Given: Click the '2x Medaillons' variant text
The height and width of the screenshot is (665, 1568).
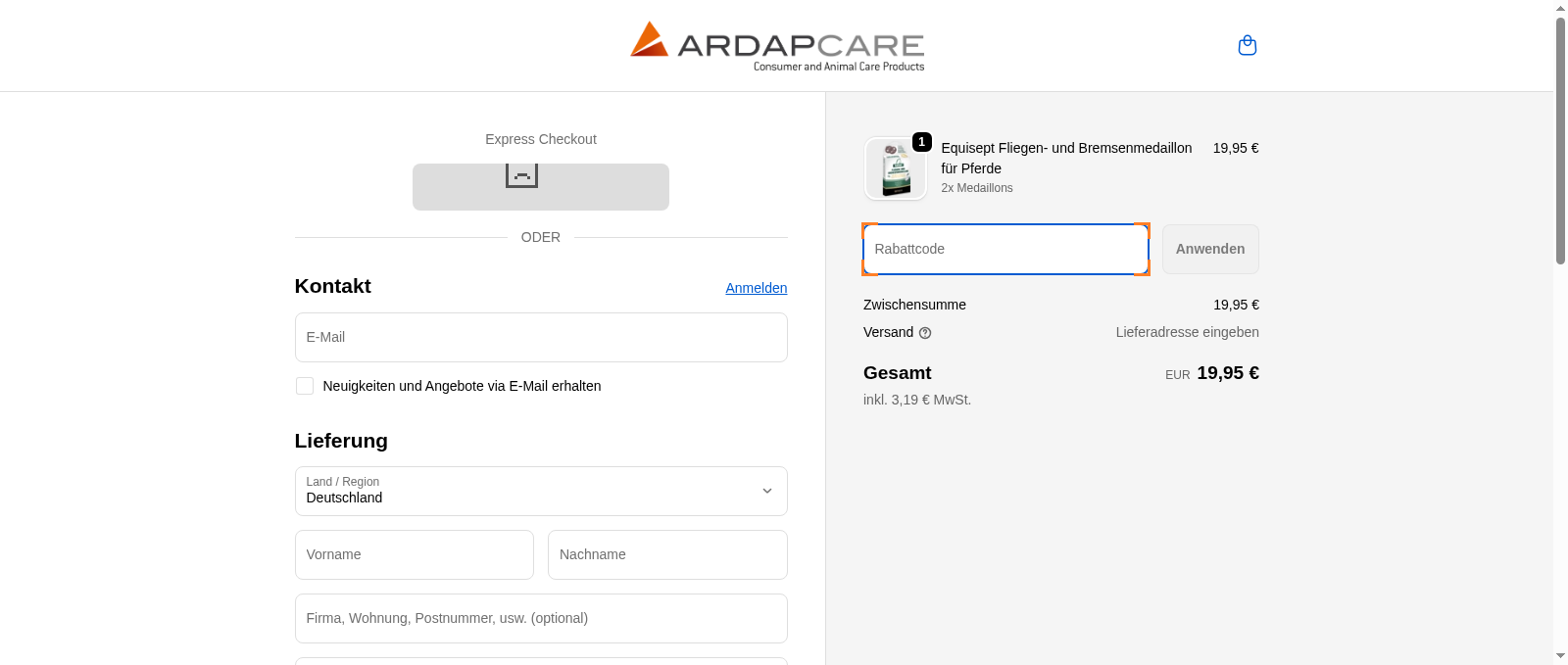Looking at the screenshot, I should coord(977,188).
